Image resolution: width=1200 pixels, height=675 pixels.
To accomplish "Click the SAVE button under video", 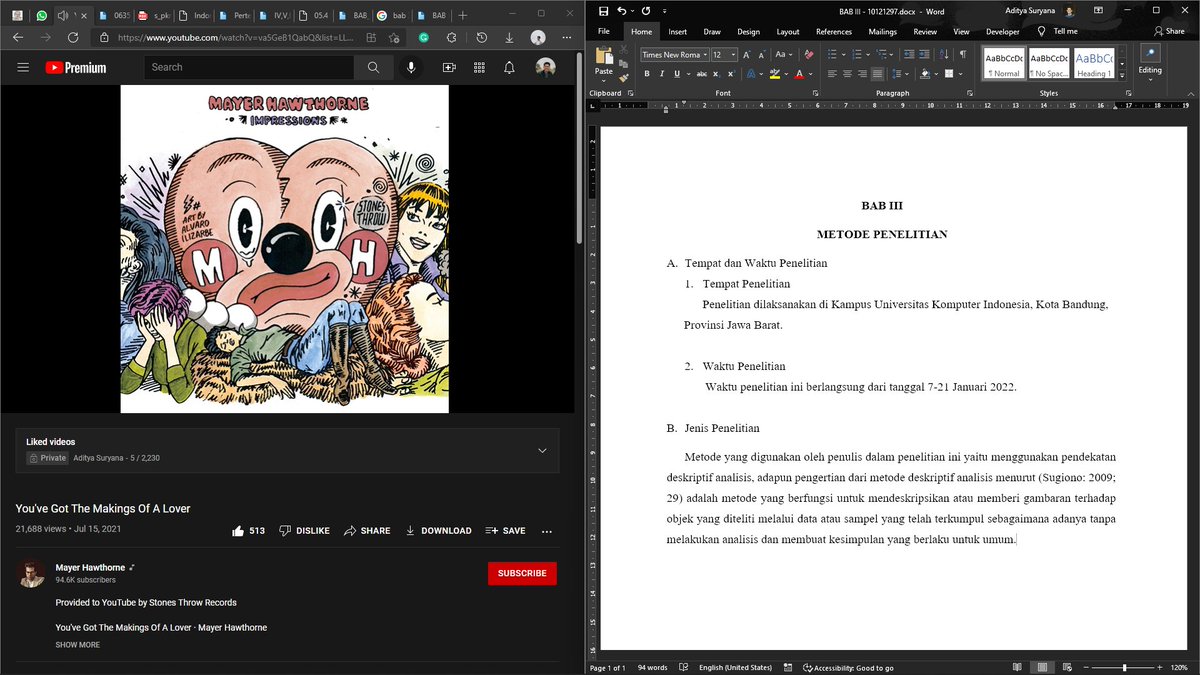I will [x=505, y=531].
